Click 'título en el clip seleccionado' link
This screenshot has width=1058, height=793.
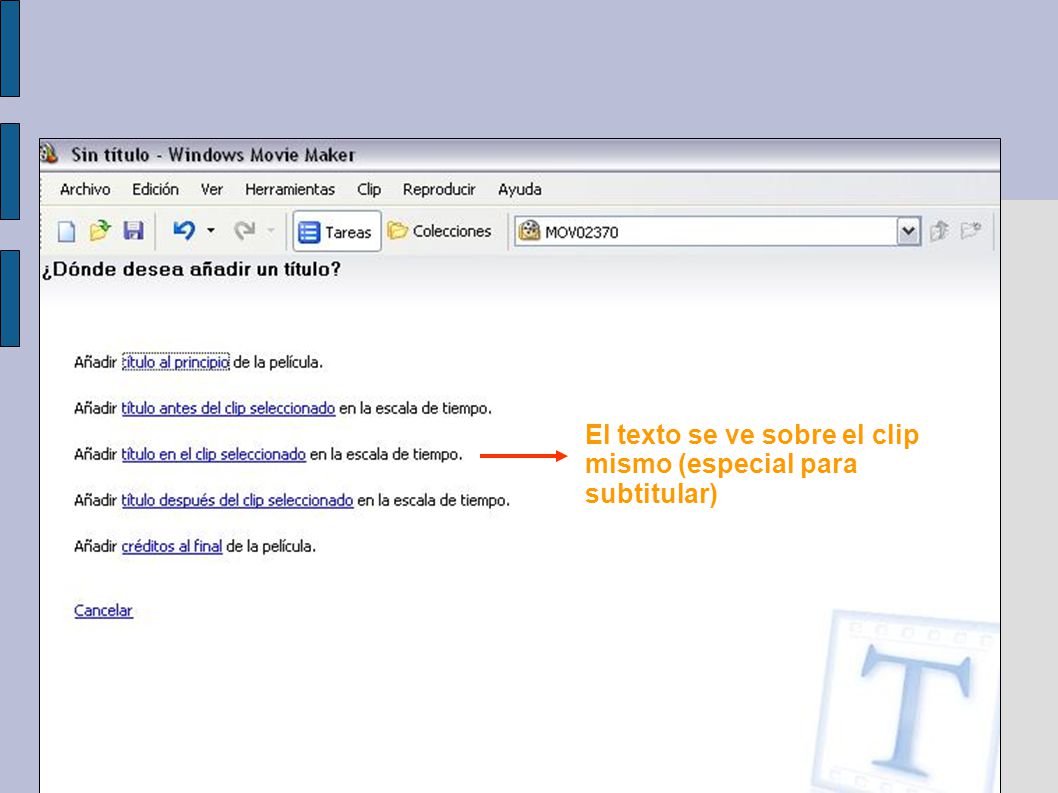213,454
